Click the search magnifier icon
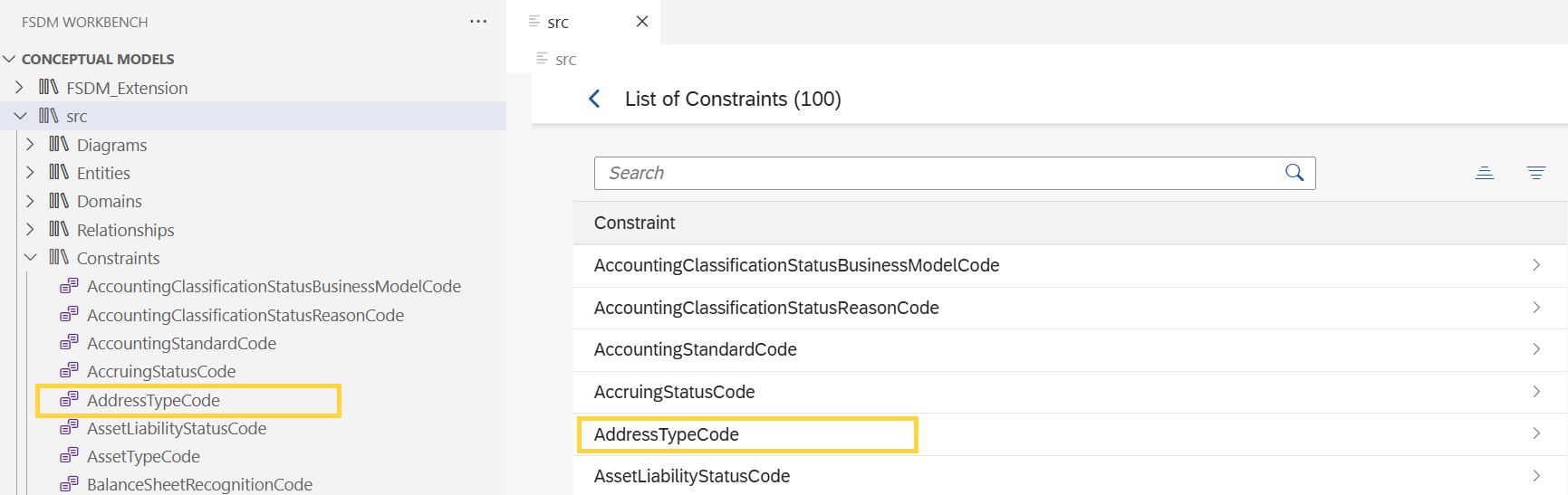Image resolution: width=1568 pixels, height=495 pixels. 1294,173
